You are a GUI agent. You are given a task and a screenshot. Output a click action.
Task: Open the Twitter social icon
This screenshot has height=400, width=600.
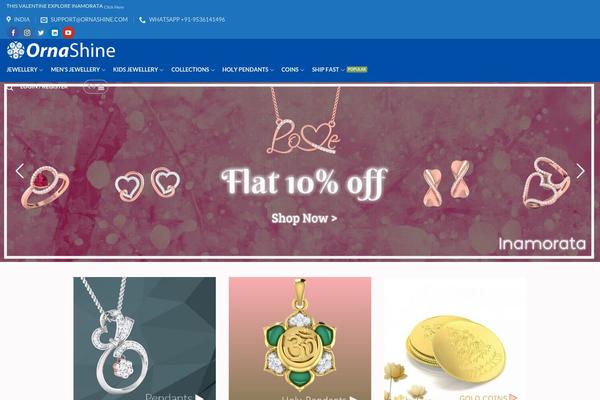click(x=41, y=33)
